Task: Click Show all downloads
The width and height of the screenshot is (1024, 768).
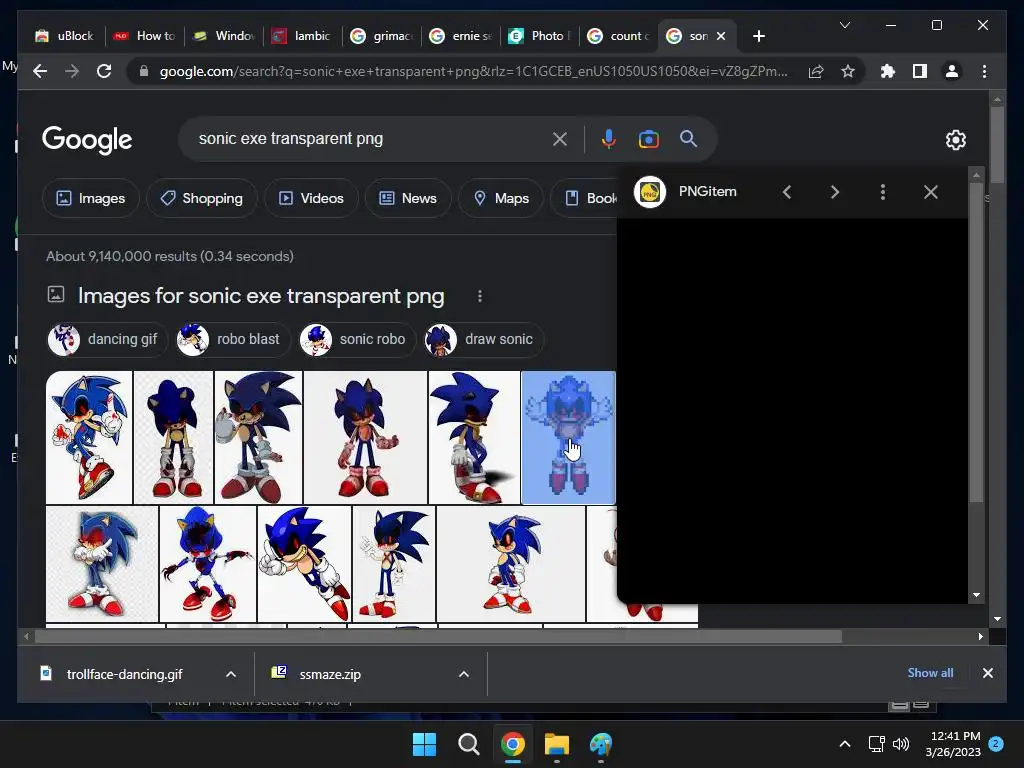Action: click(930, 673)
